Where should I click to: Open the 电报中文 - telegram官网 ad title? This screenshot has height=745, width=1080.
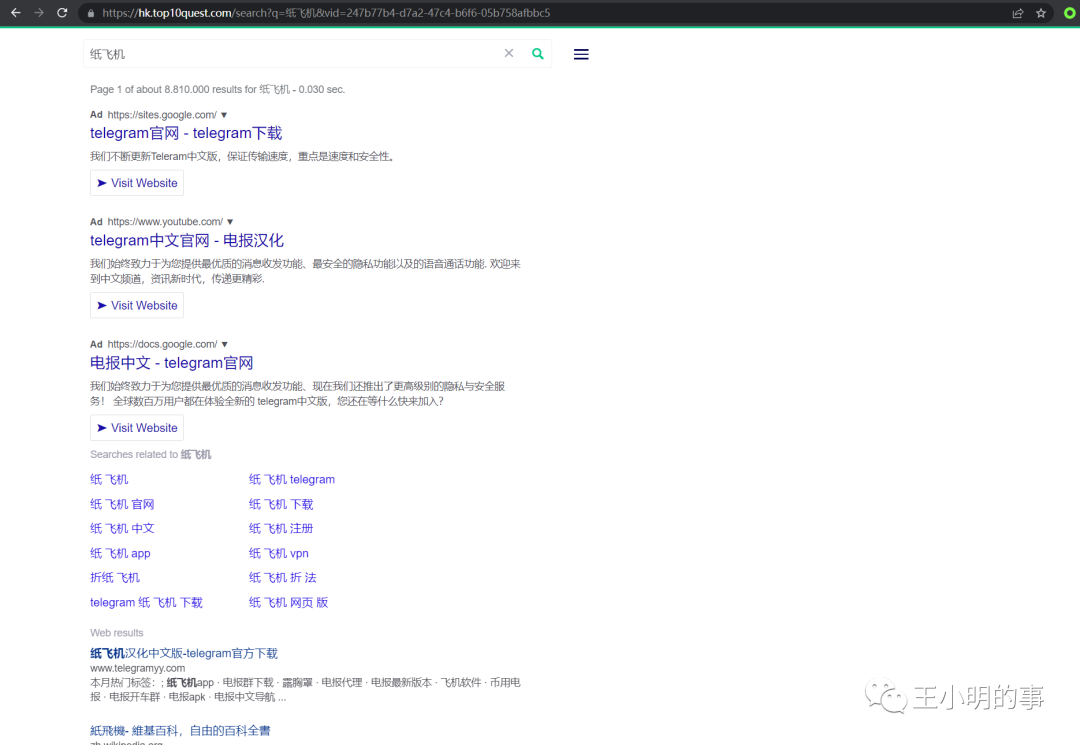[172, 363]
